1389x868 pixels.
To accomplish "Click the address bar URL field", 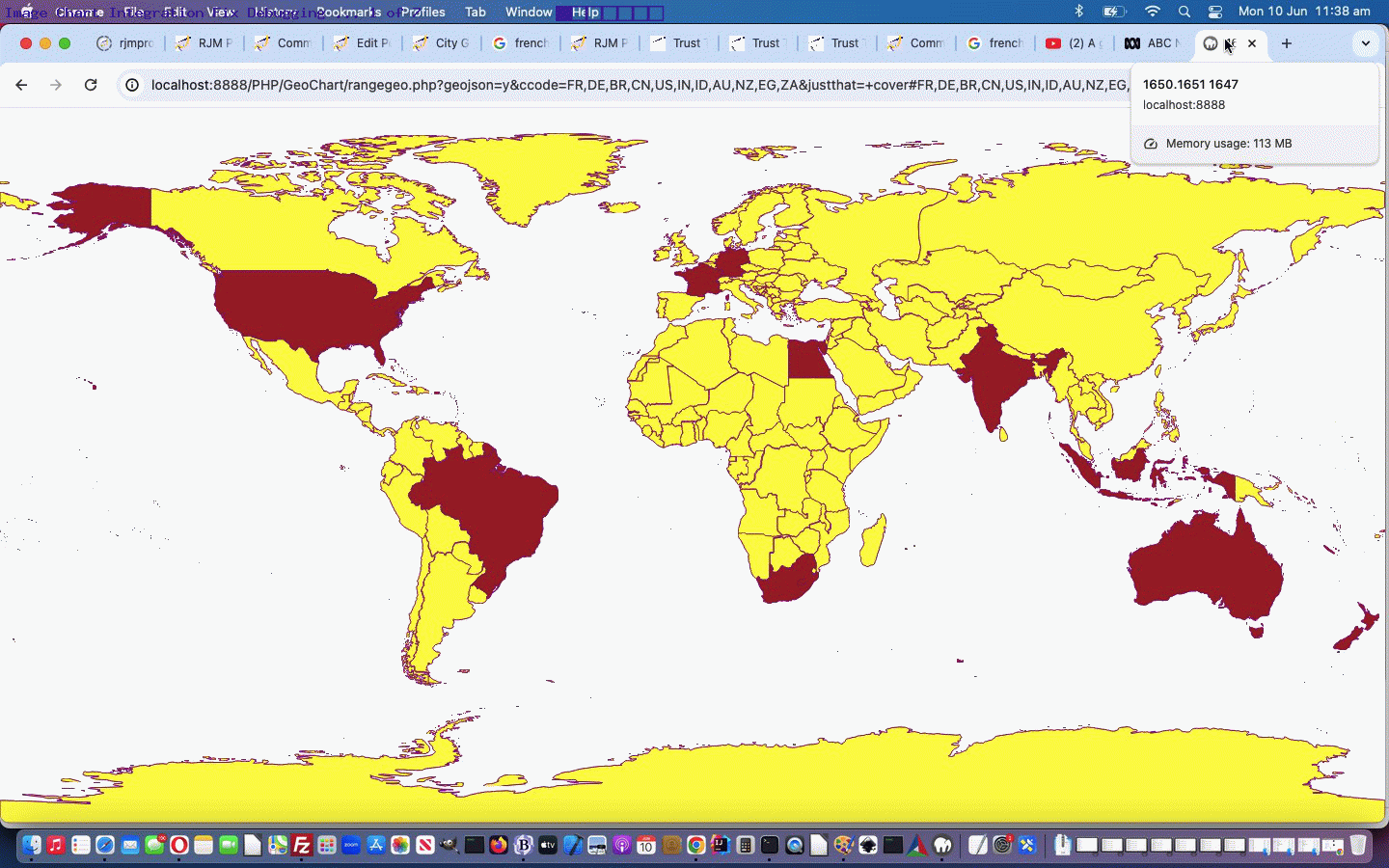I will click(637, 85).
